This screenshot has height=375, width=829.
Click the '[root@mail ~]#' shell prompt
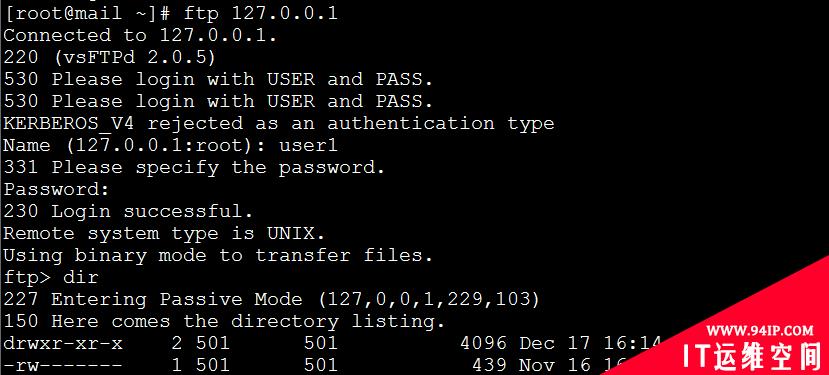[x=87, y=14]
